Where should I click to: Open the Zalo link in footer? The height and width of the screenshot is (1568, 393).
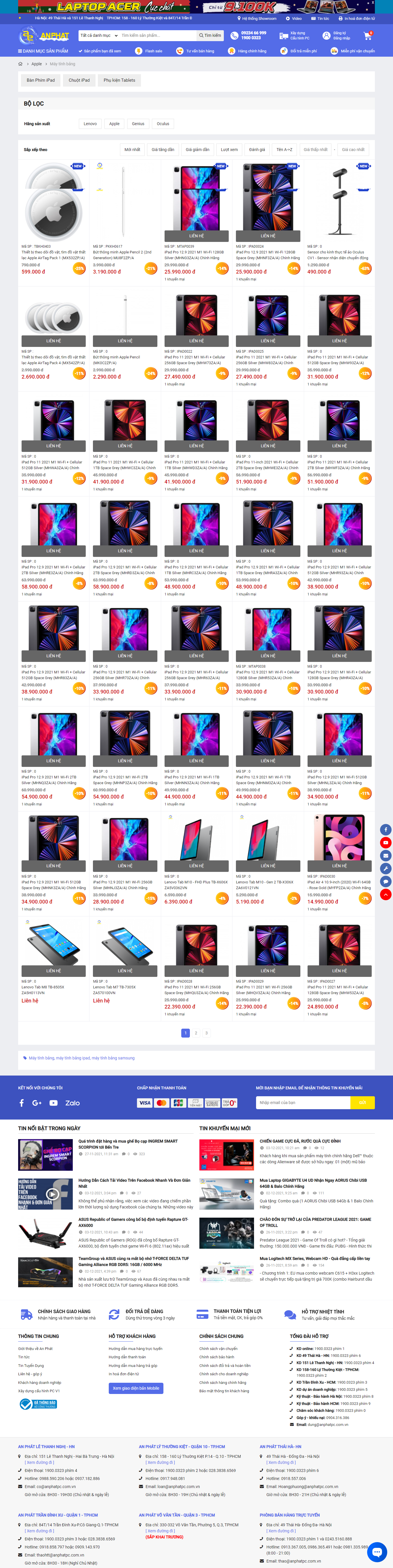(73, 1103)
